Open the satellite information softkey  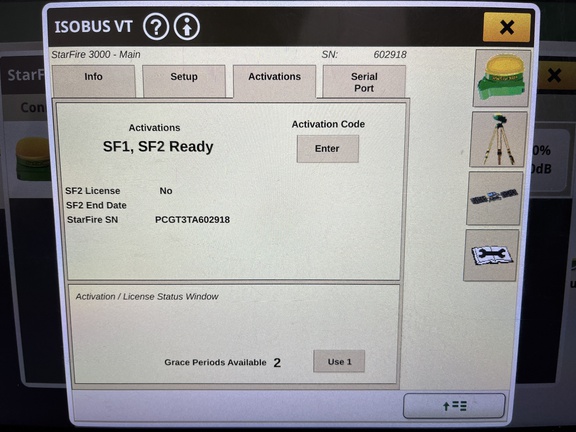[x=495, y=198]
